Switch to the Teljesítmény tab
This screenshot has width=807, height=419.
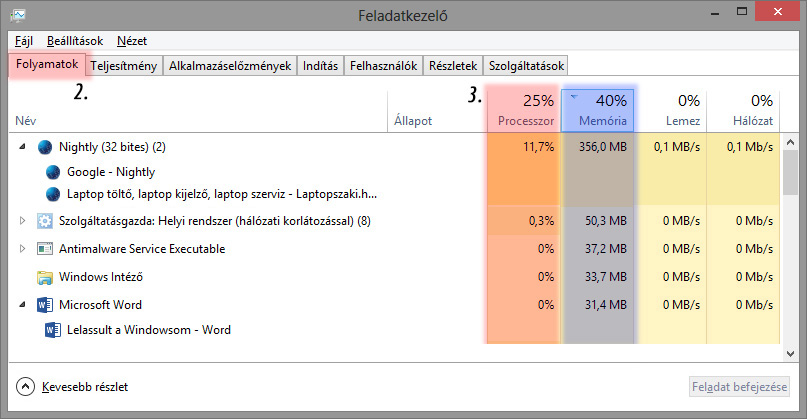tap(123, 66)
